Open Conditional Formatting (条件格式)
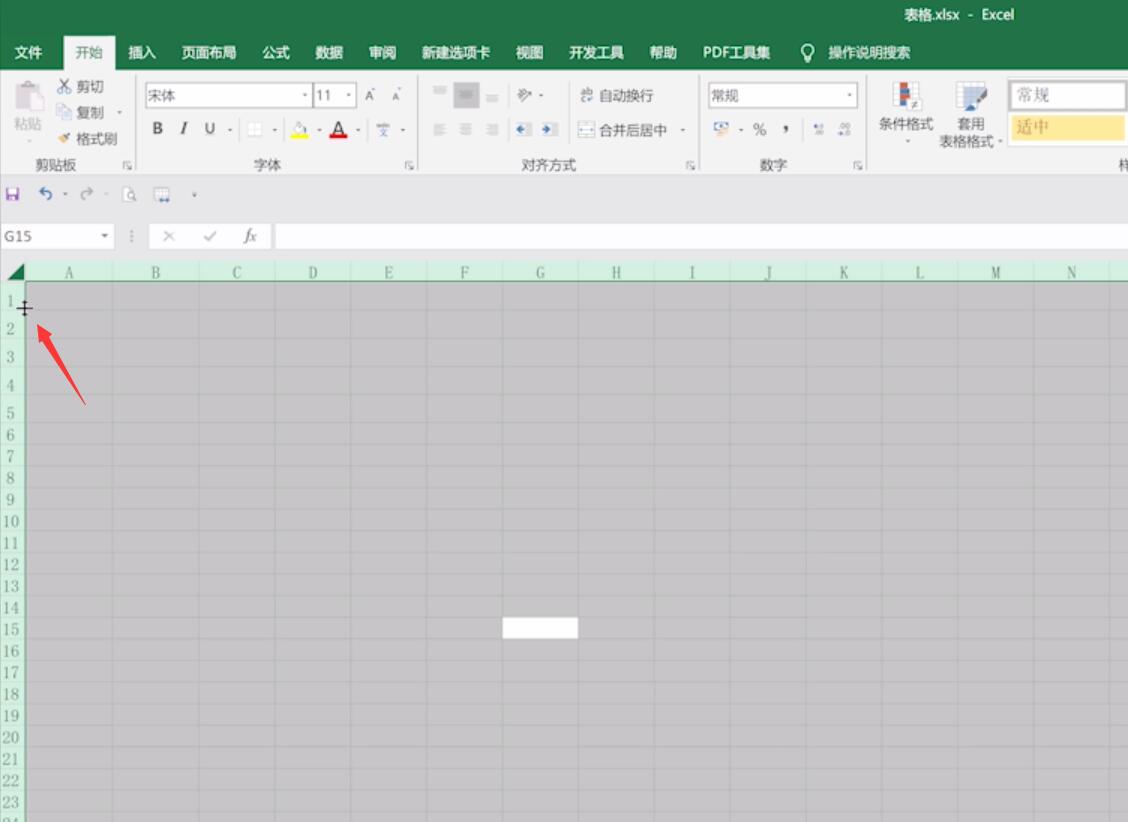The width and height of the screenshot is (1128, 822). click(x=906, y=111)
